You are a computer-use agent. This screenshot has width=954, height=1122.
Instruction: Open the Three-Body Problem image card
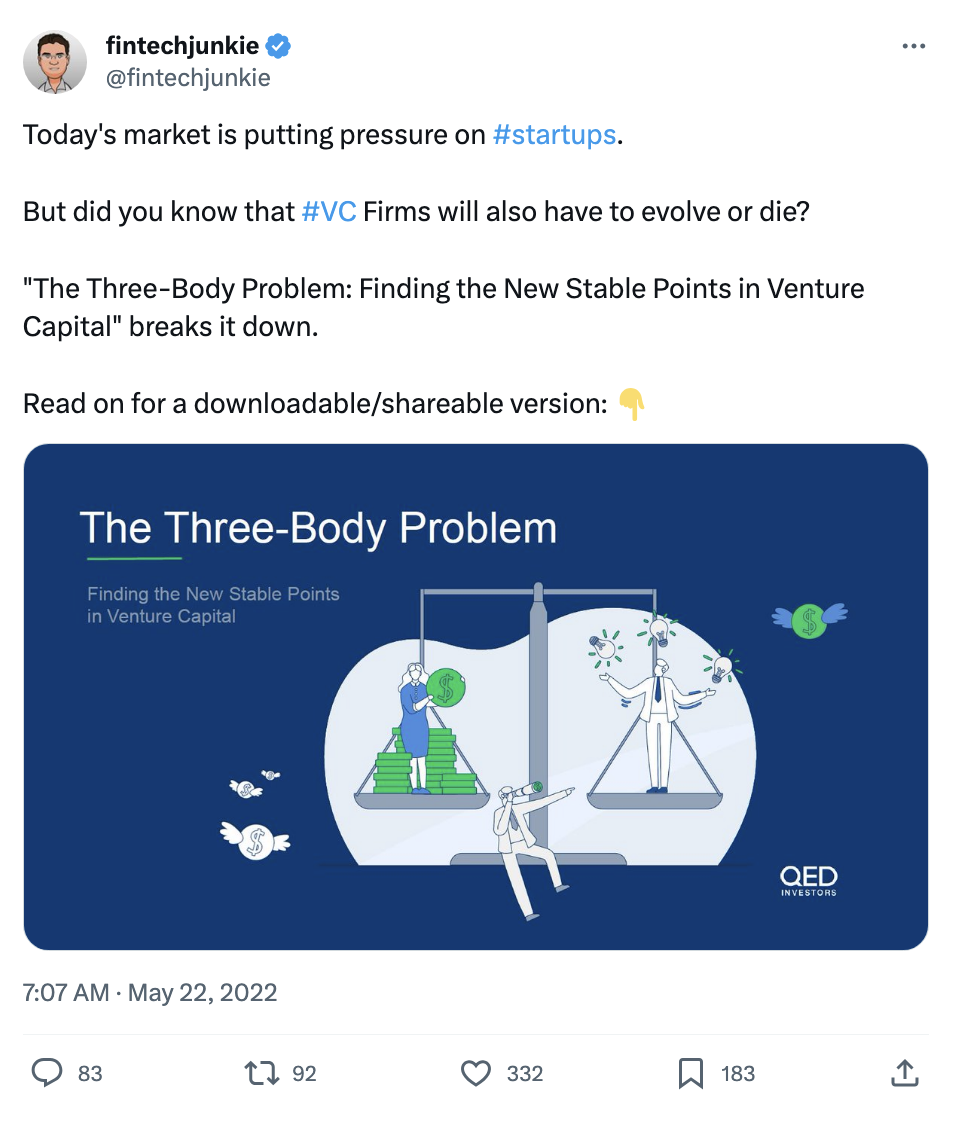[x=476, y=696]
